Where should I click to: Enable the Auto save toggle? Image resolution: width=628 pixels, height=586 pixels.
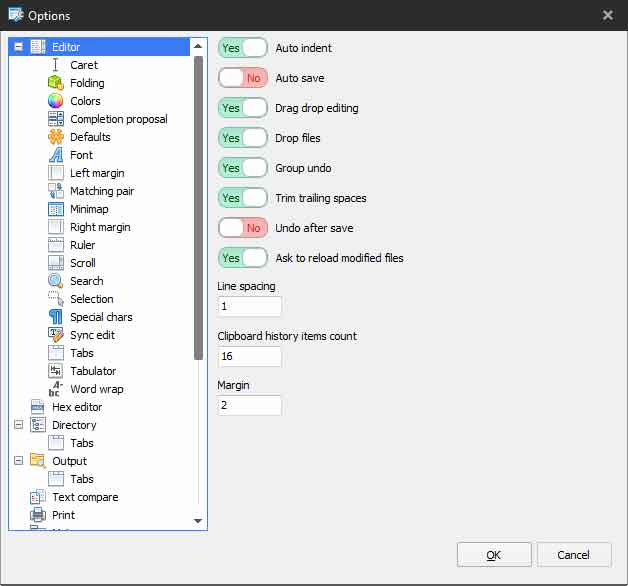[x=243, y=78]
